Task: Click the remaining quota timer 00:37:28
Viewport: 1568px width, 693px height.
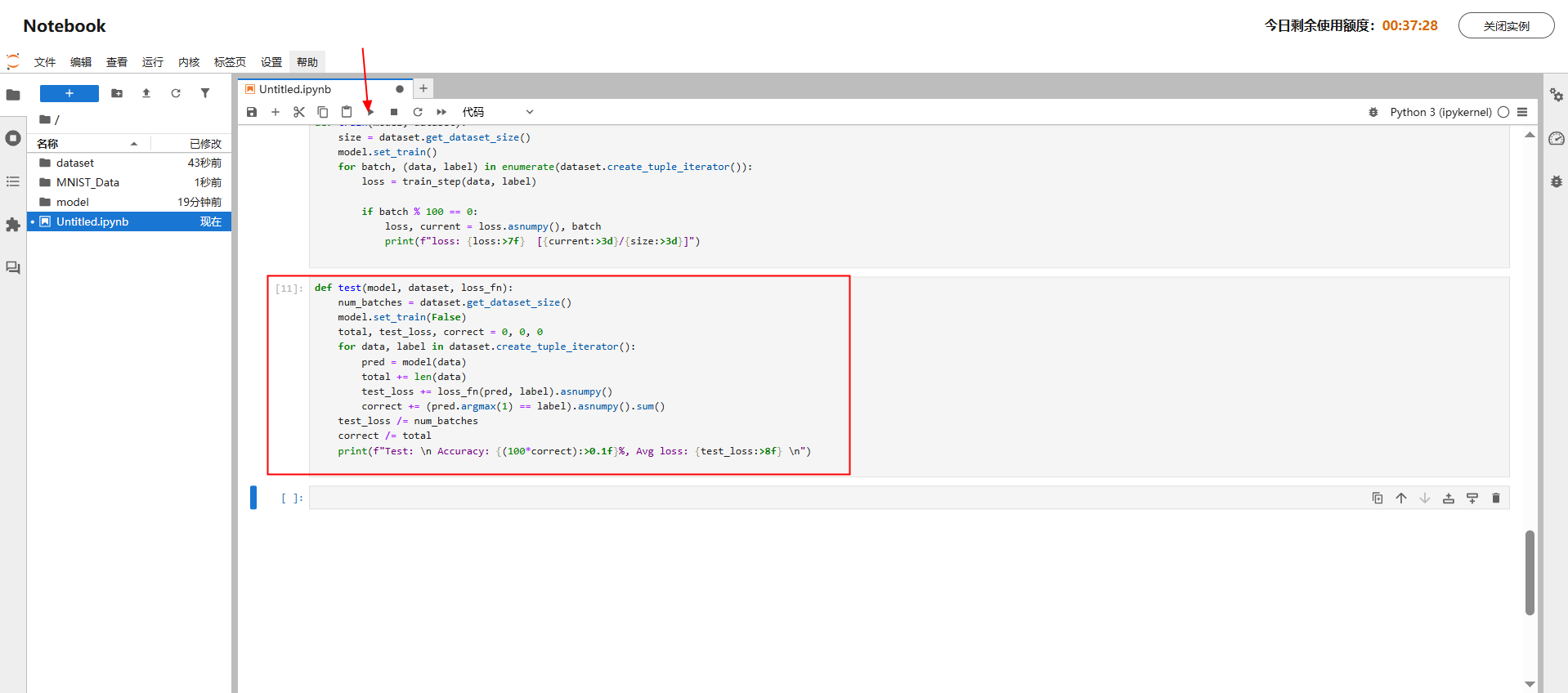Action: coord(1409,25)
